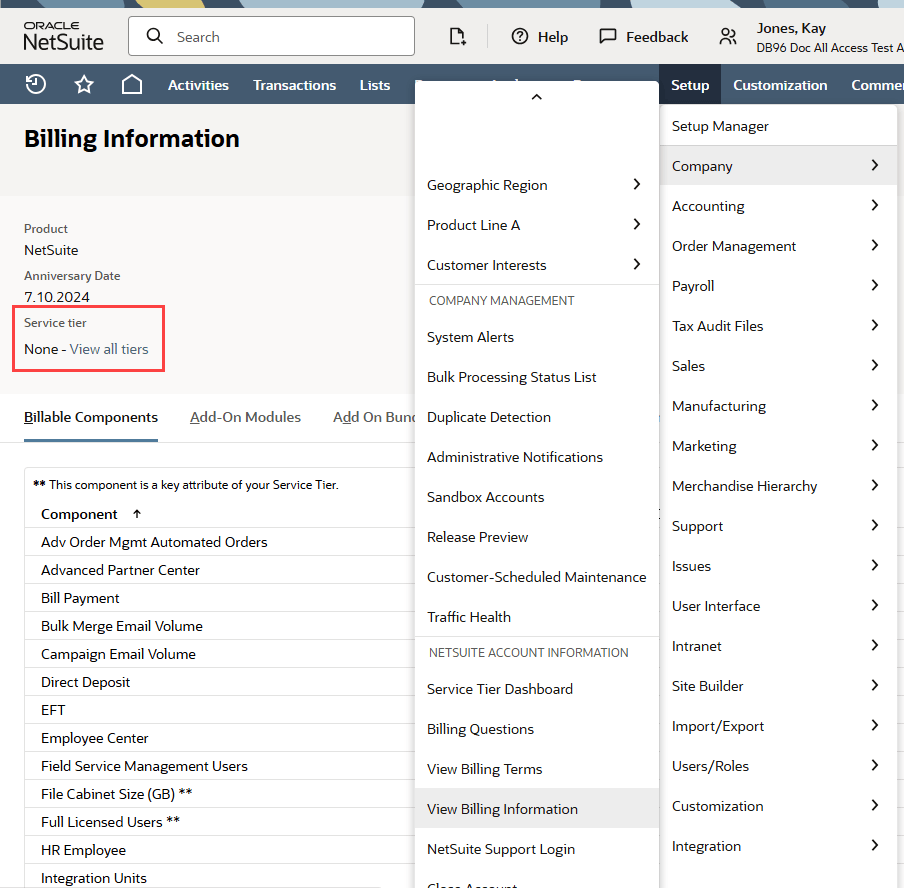
Task: Open the Recent Records history icon
Action: [x=36, y=85]
